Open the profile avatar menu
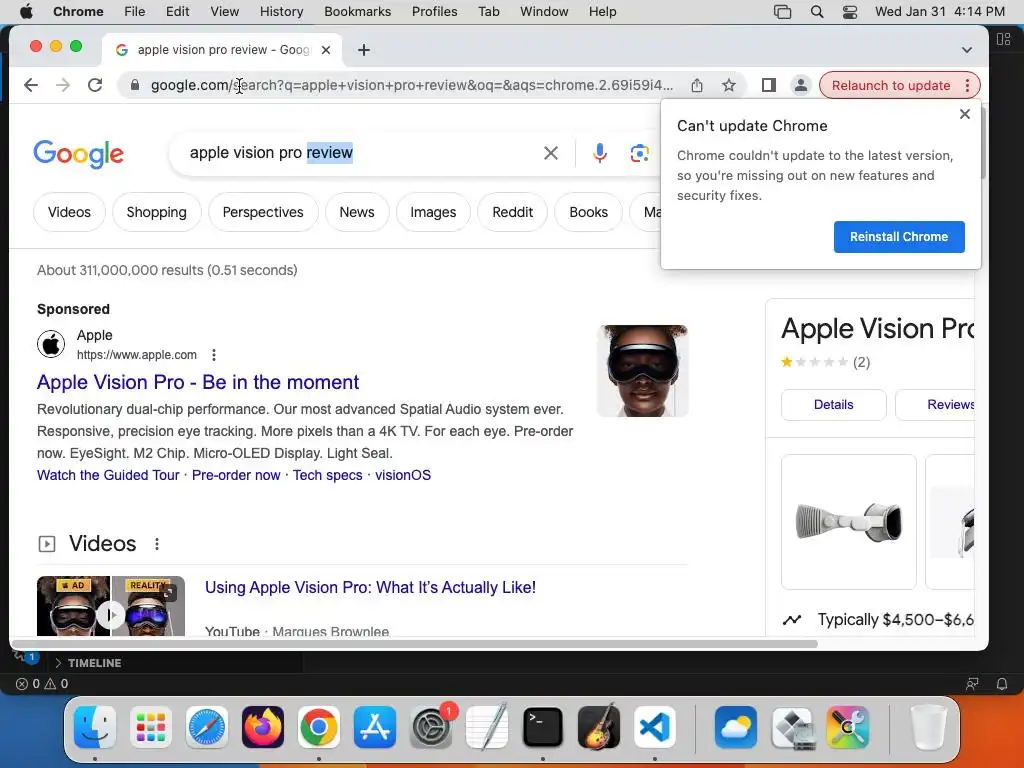Screen dimensions: 1024x768 (801, 85)
